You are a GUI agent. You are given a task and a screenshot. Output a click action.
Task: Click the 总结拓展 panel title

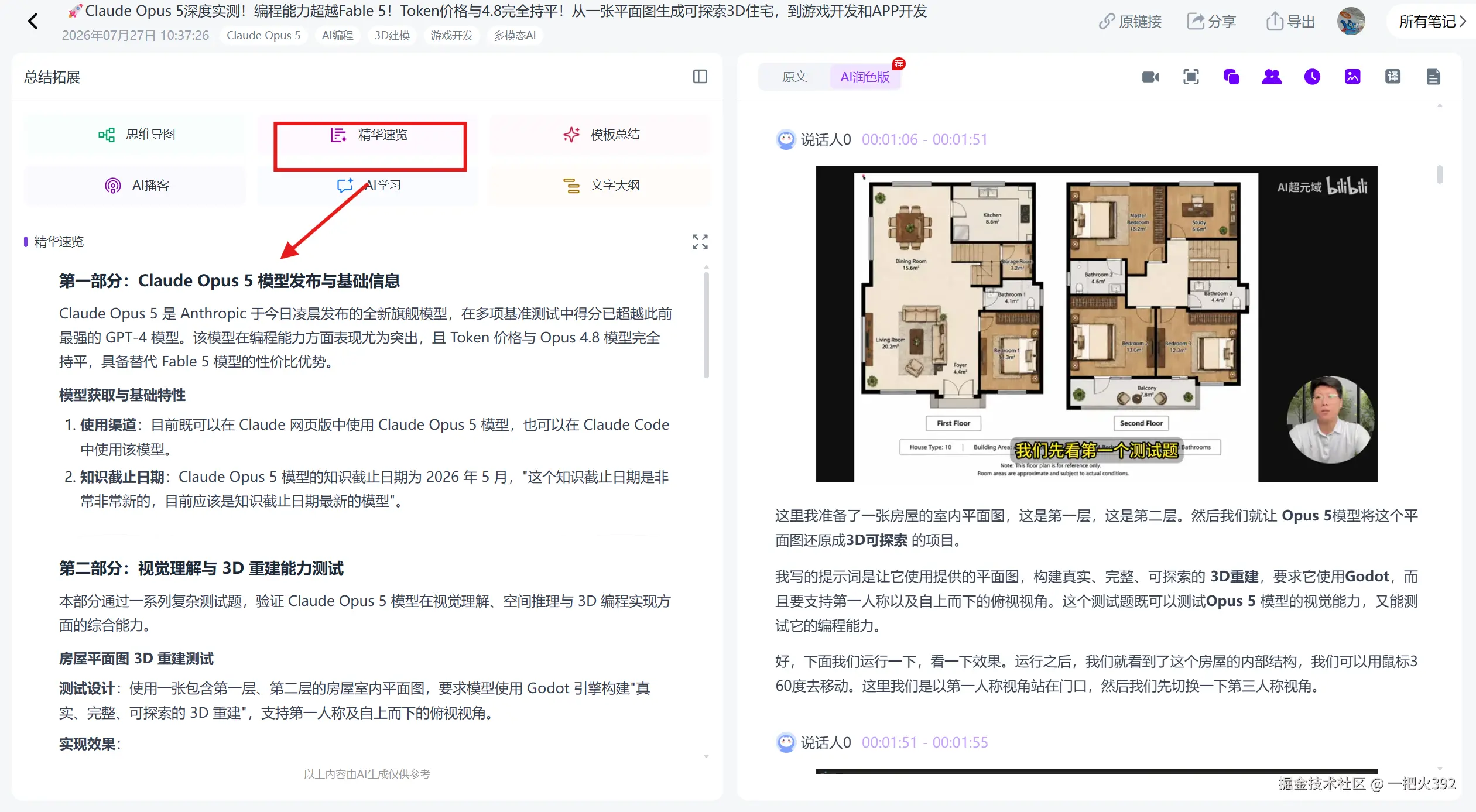52,77
